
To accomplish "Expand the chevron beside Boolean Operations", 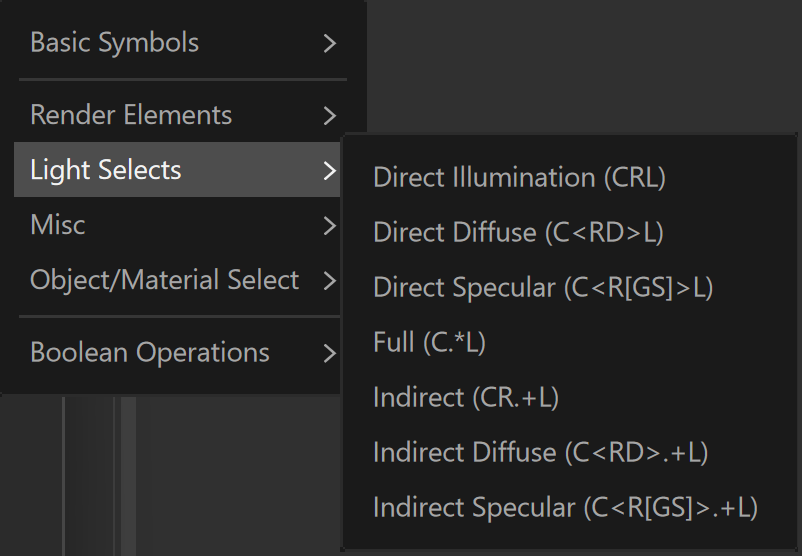I will point(330,353).
